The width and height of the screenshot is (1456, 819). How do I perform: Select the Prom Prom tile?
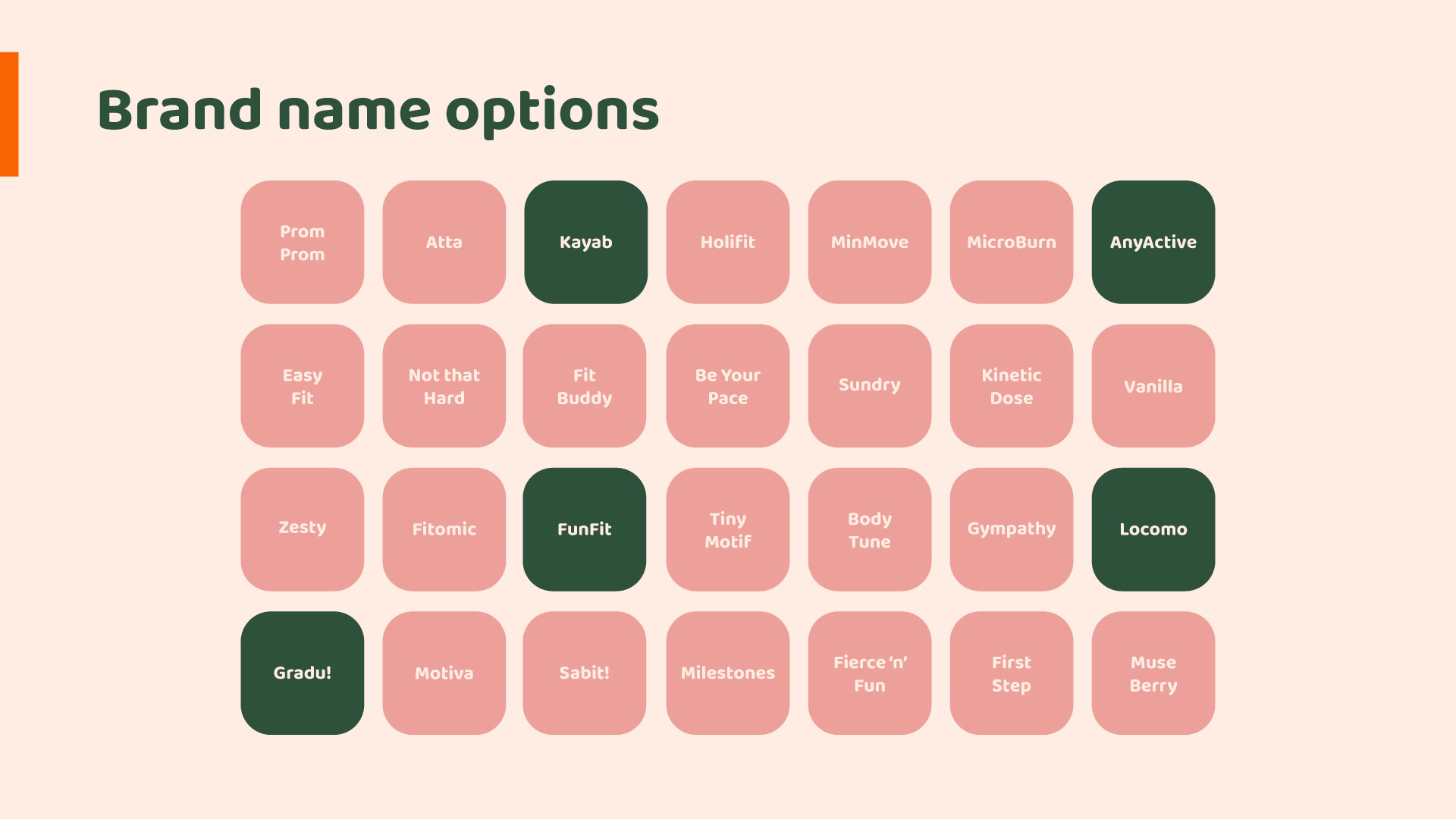coord(302,242)
